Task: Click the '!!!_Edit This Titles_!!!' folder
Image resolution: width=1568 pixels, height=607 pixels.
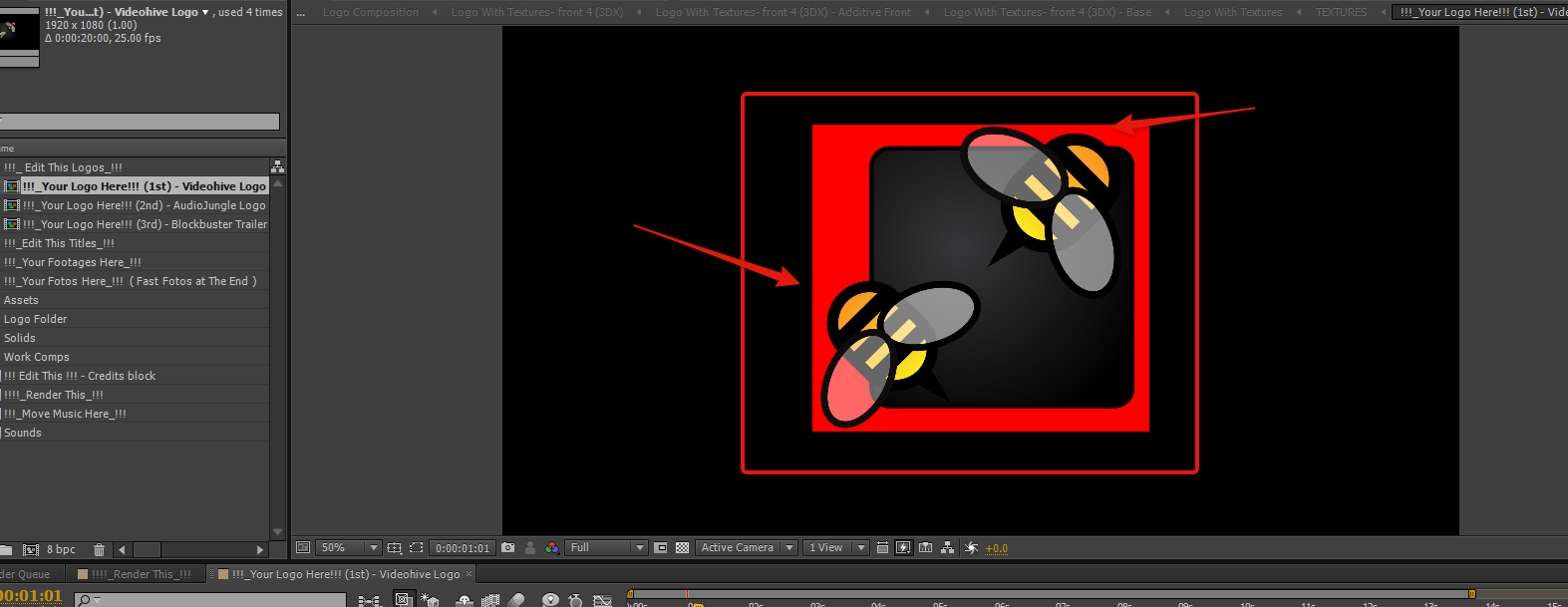Action: pos(59,243)
